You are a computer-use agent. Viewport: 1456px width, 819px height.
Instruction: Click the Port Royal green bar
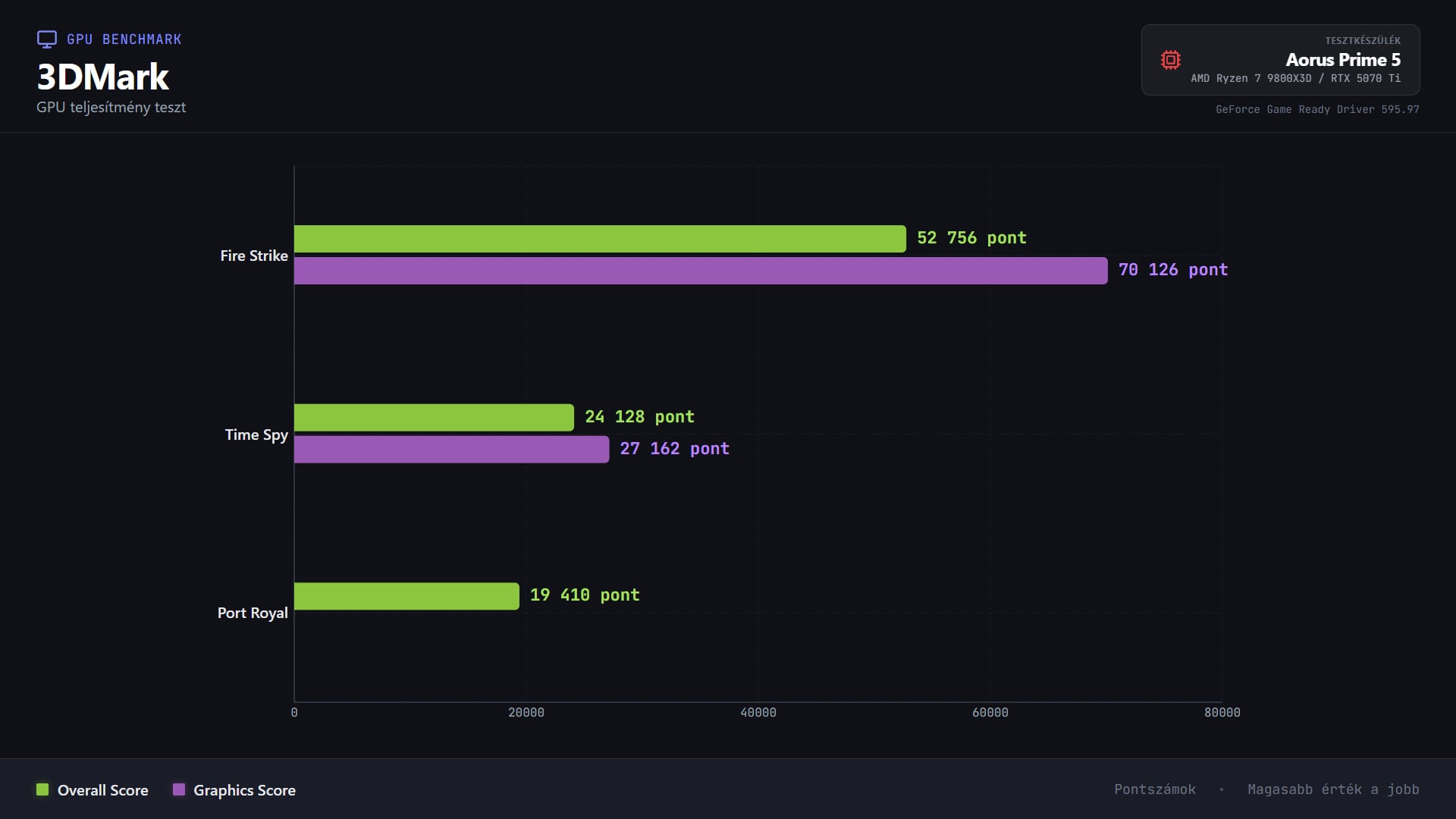[406, 596]
